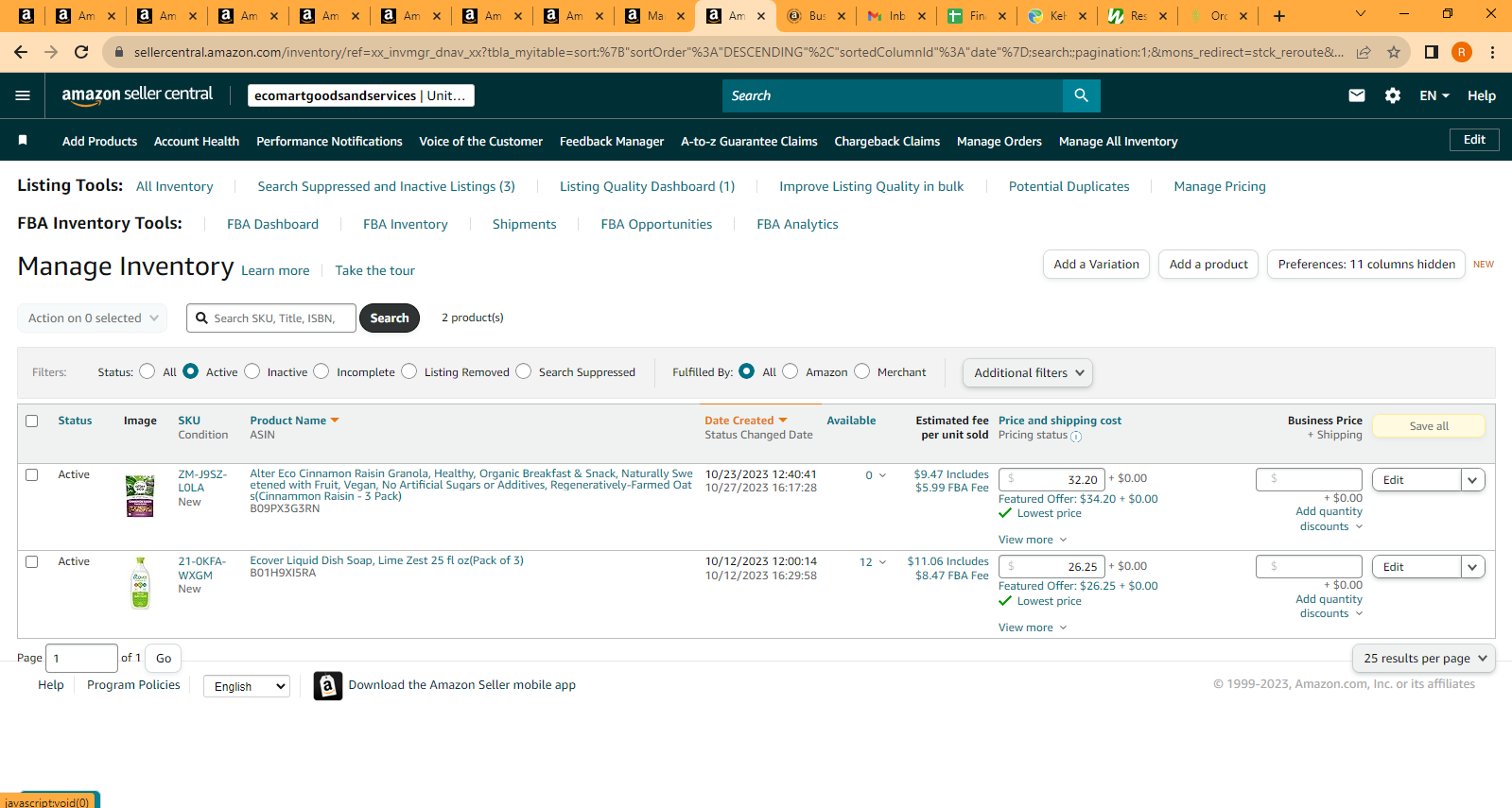Check the Alter Eco Granola row checkbox
The image size is (1512, 808).
pyautogui.click(x=32, y=475)
